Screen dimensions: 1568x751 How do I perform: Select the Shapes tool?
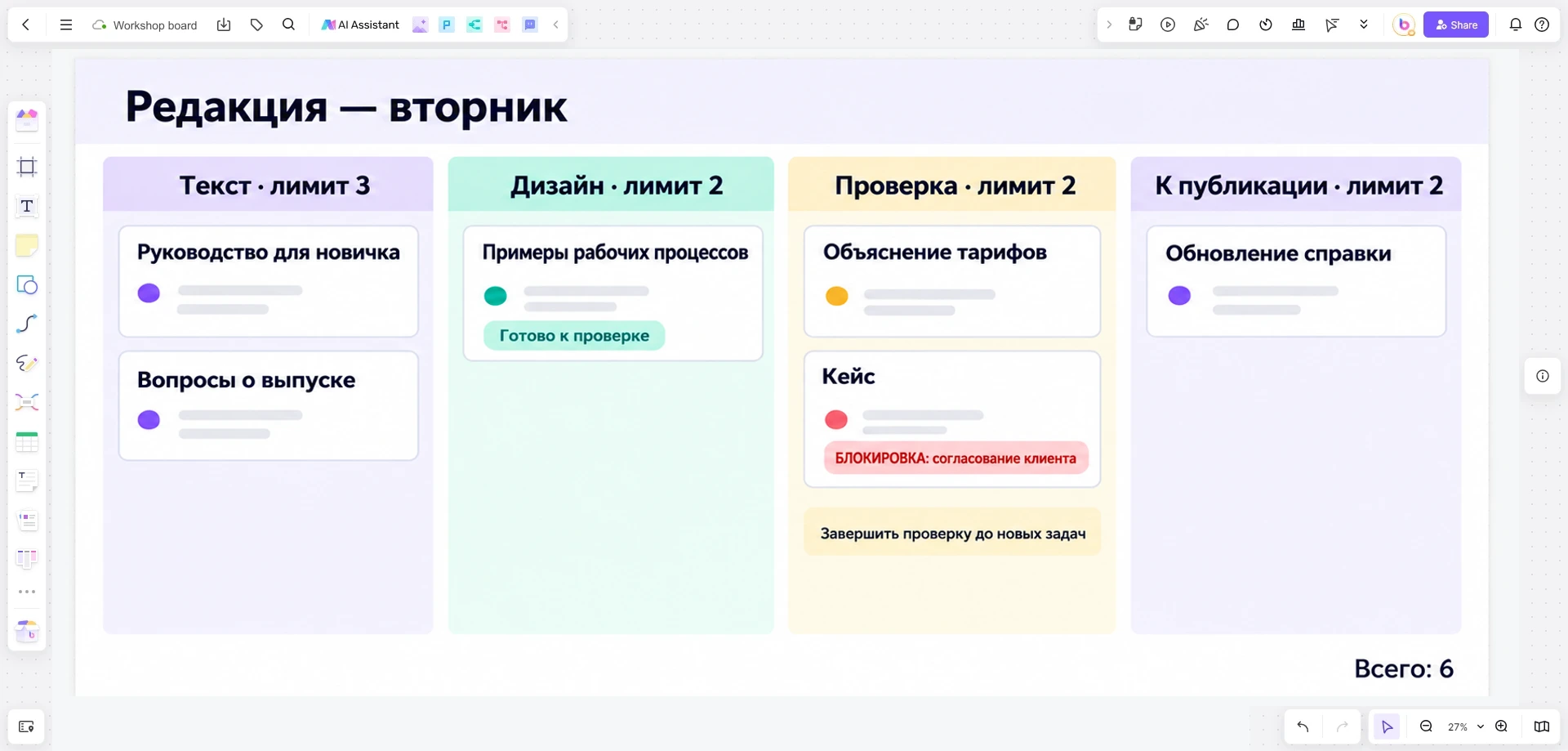click(27, 284)
